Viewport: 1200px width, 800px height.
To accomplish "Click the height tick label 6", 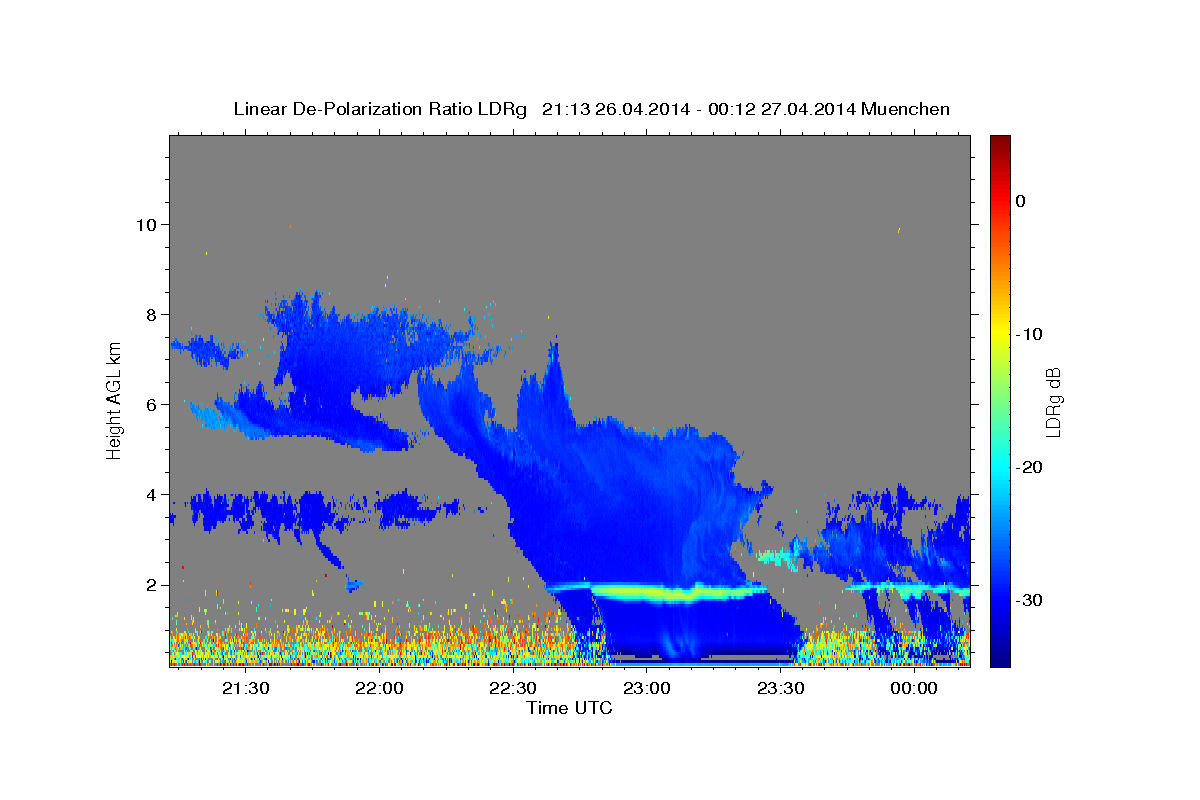I will tap(151, 405).
